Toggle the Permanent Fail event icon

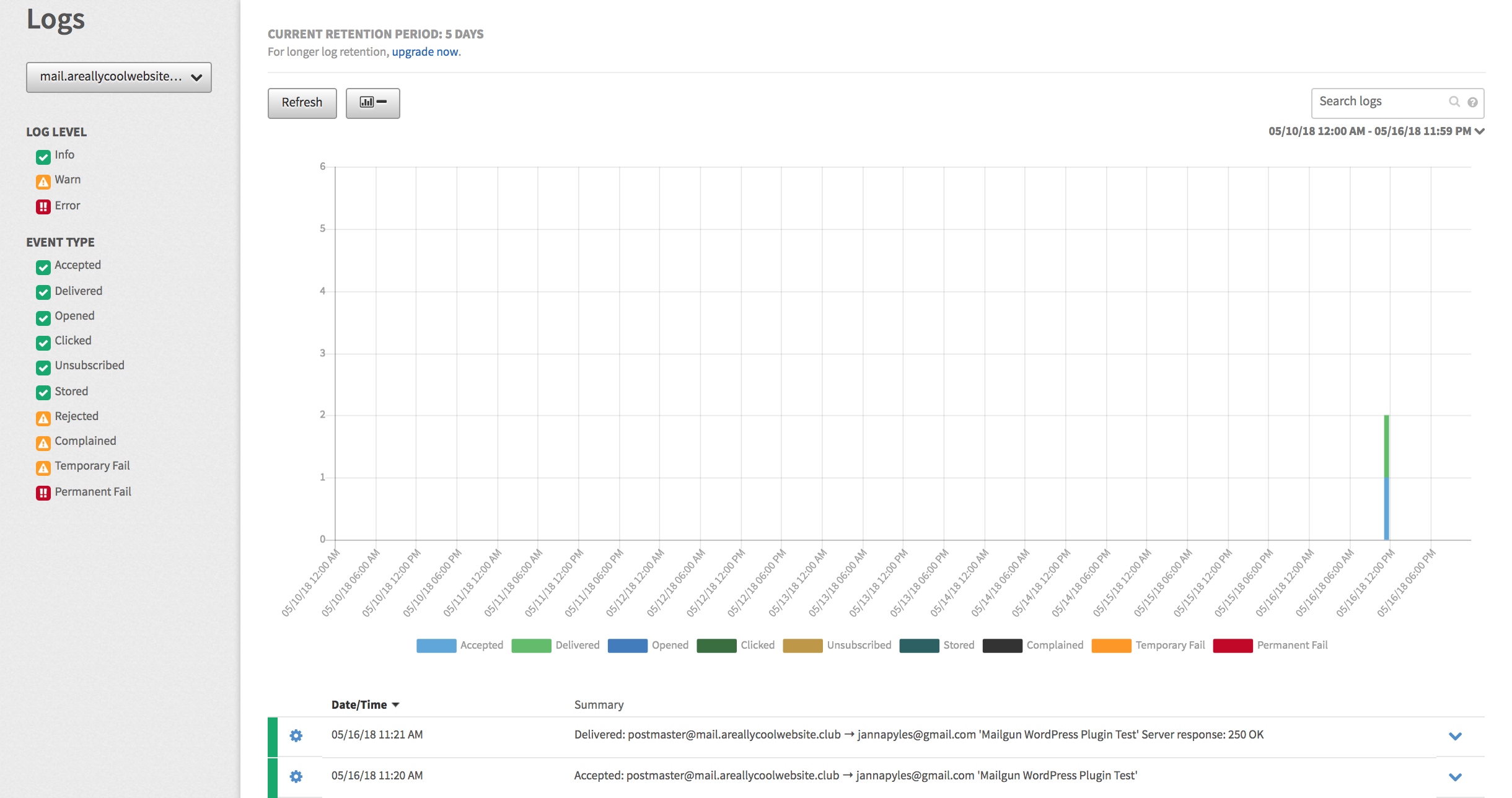[x=43, y=493]
